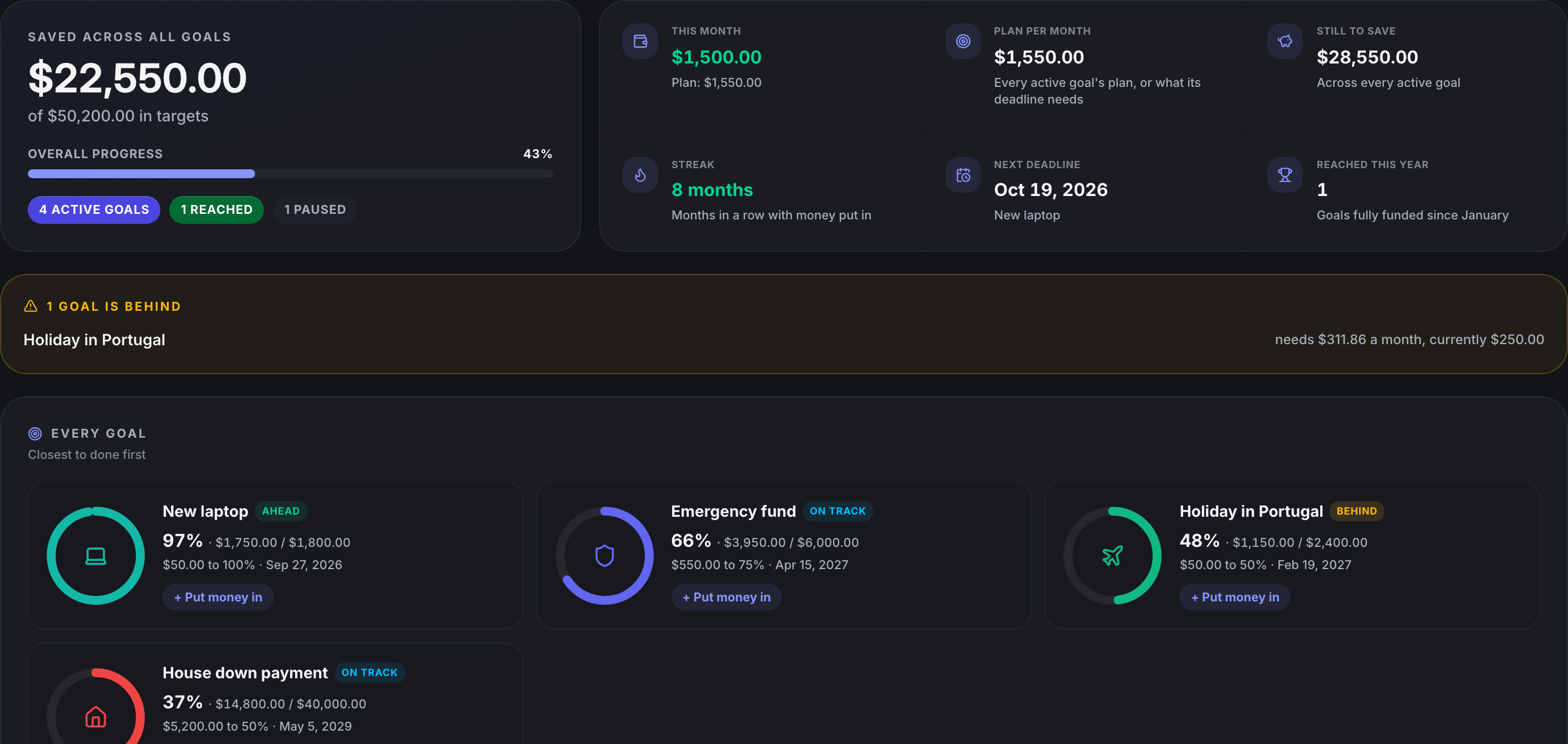Click the '$50.00 to 50% · Feb 19, 2027' line
The height and width of the screenshot is (744, 1568).
[x=1266, y=565]
